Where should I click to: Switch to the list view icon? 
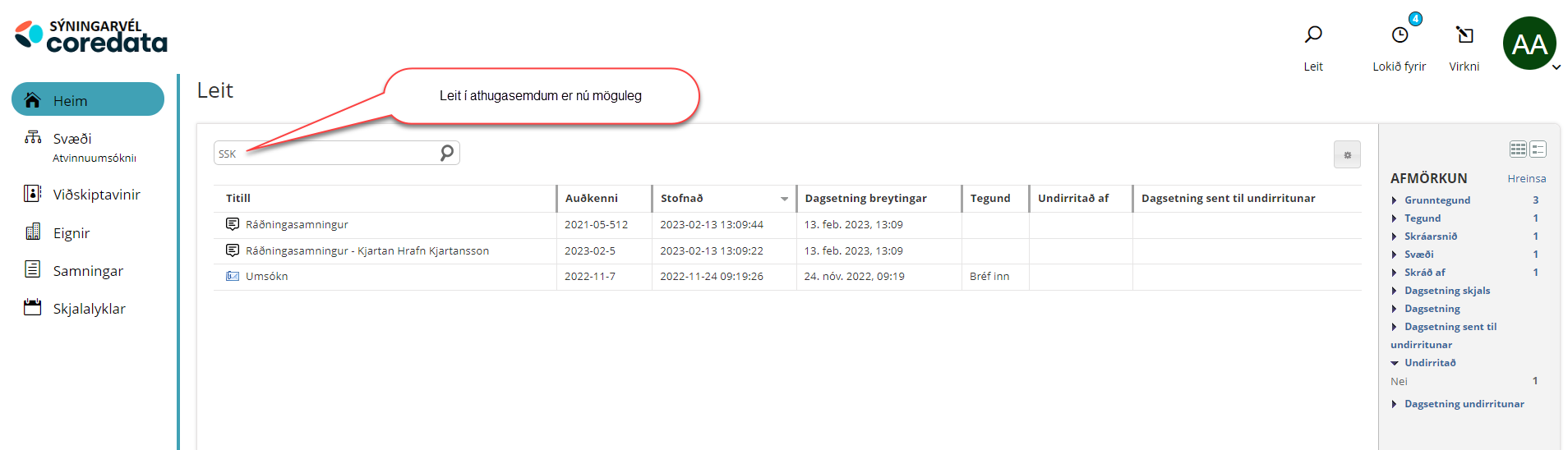click(x=1538, y=149)
